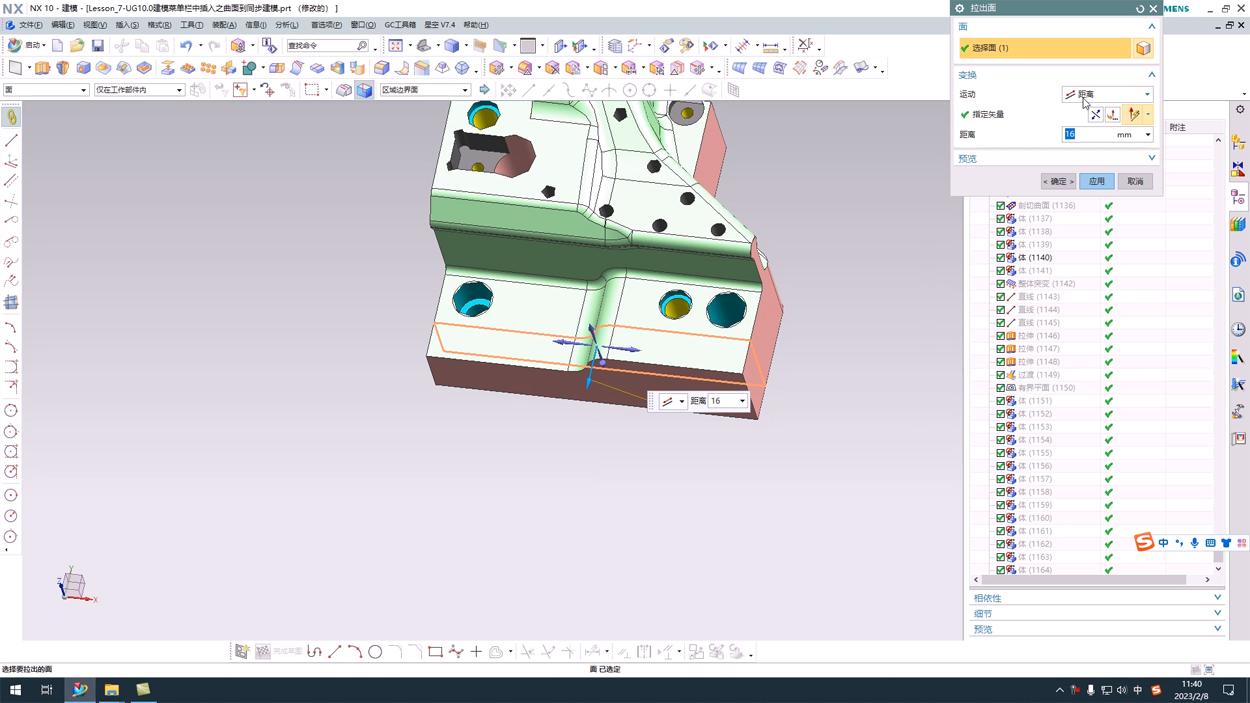Click the face selection cube icon in dialog
The height and width of the screenshot is (703, 1250).
tap(1143, 48)
